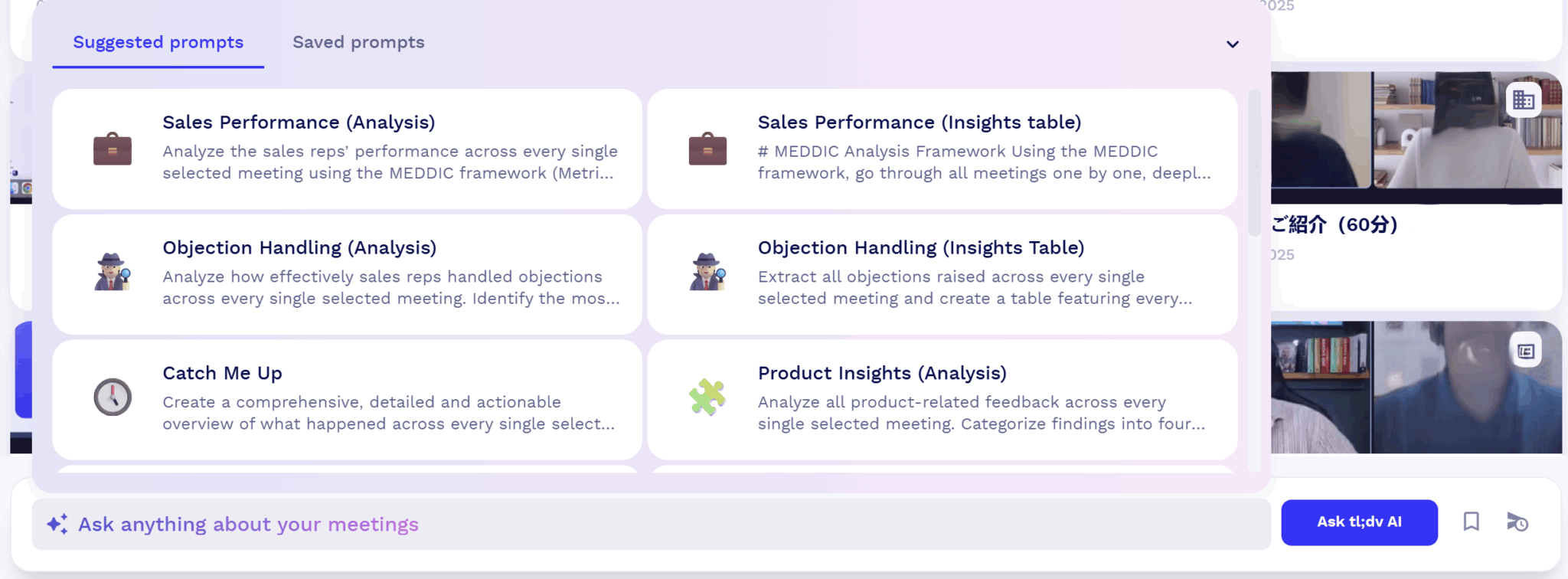
Task: Click the briefcase icon for Sales Performance (Insights table)
Action: (707, 149)
